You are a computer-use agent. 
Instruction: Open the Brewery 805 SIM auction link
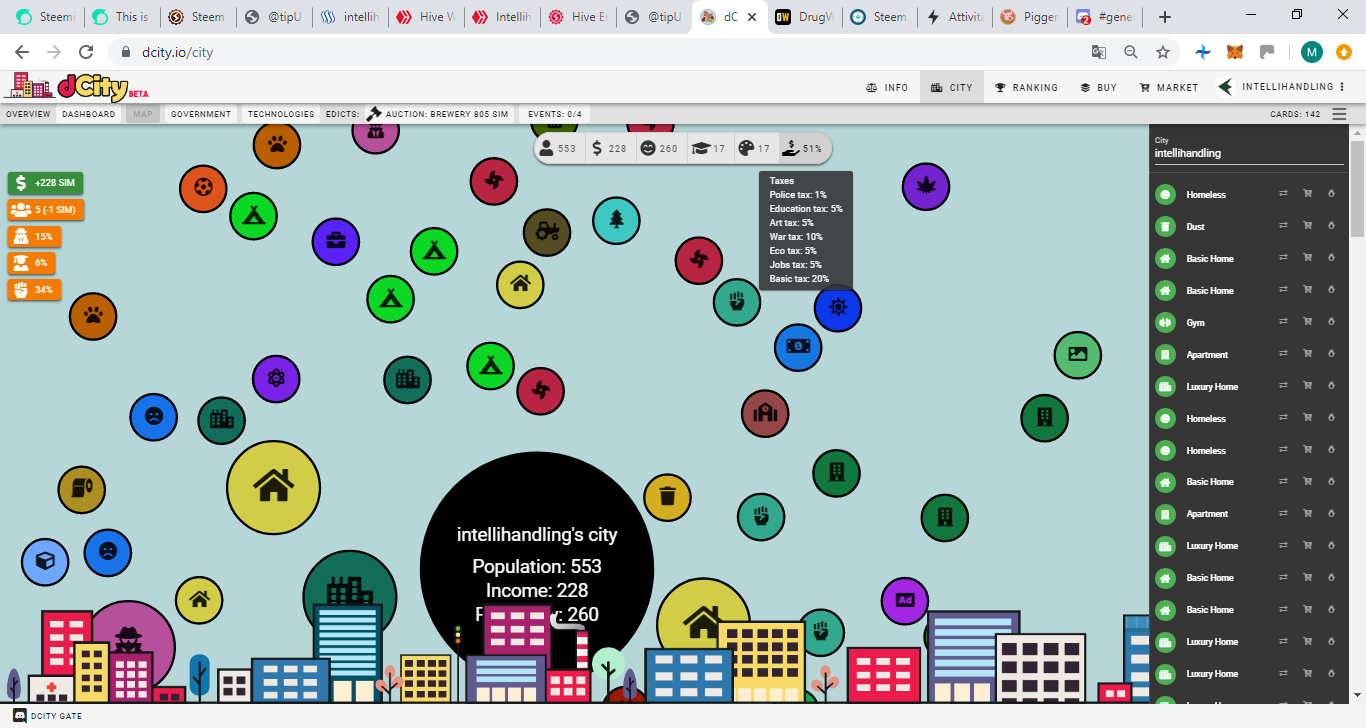coord(438,114)
